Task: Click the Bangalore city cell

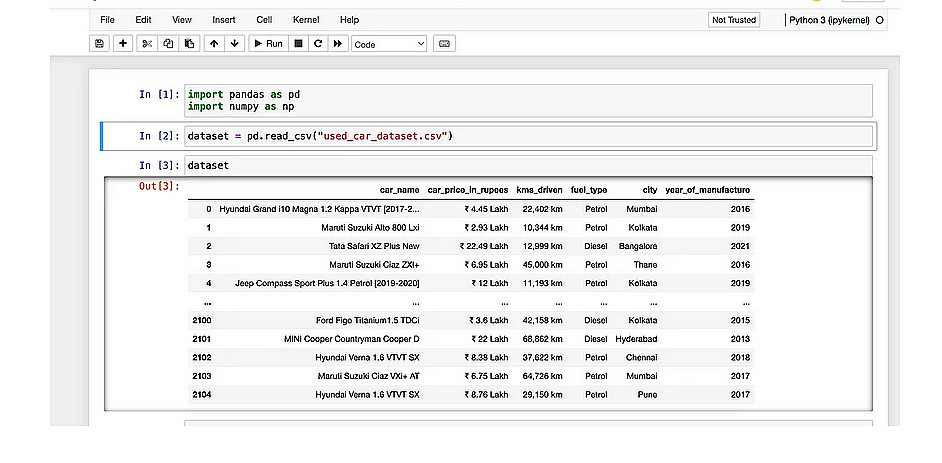Action: point(637,246)
